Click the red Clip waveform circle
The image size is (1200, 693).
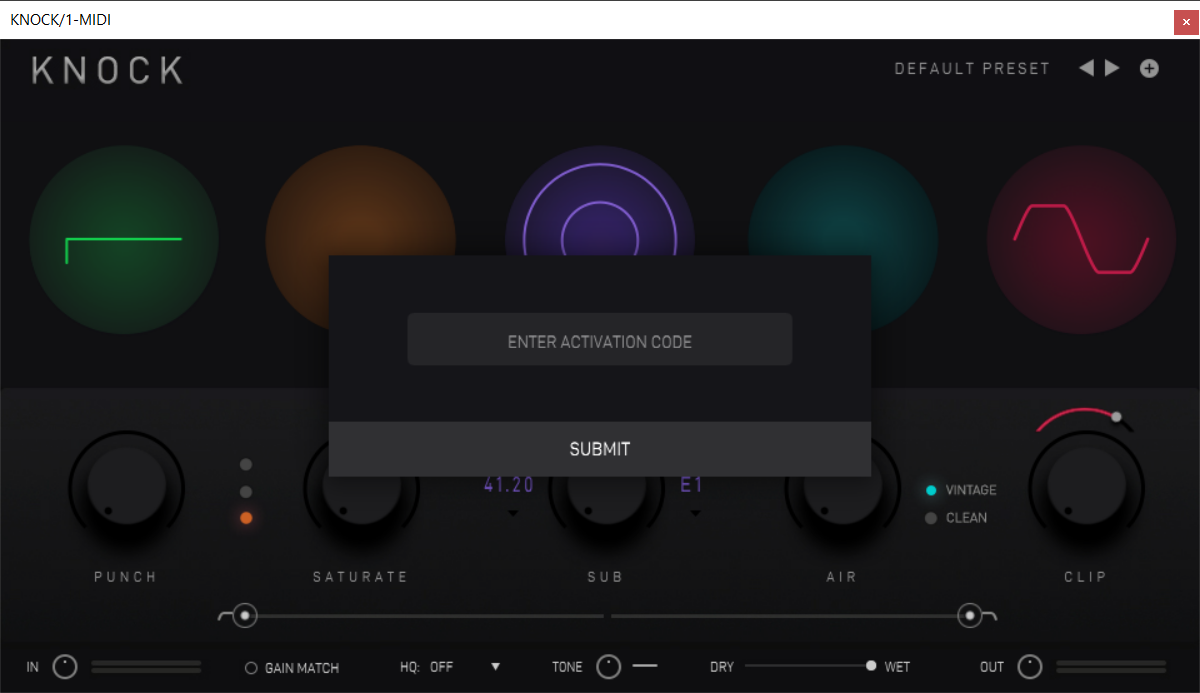[x=1081, y=240]
